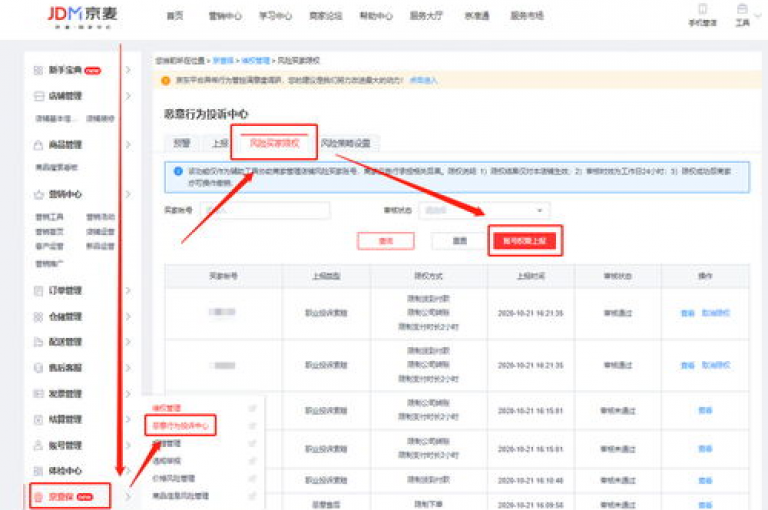Viewport: 768px width, 510px height.
Task: Click the JDM 京麦 logo
Action: click(82, 18)
